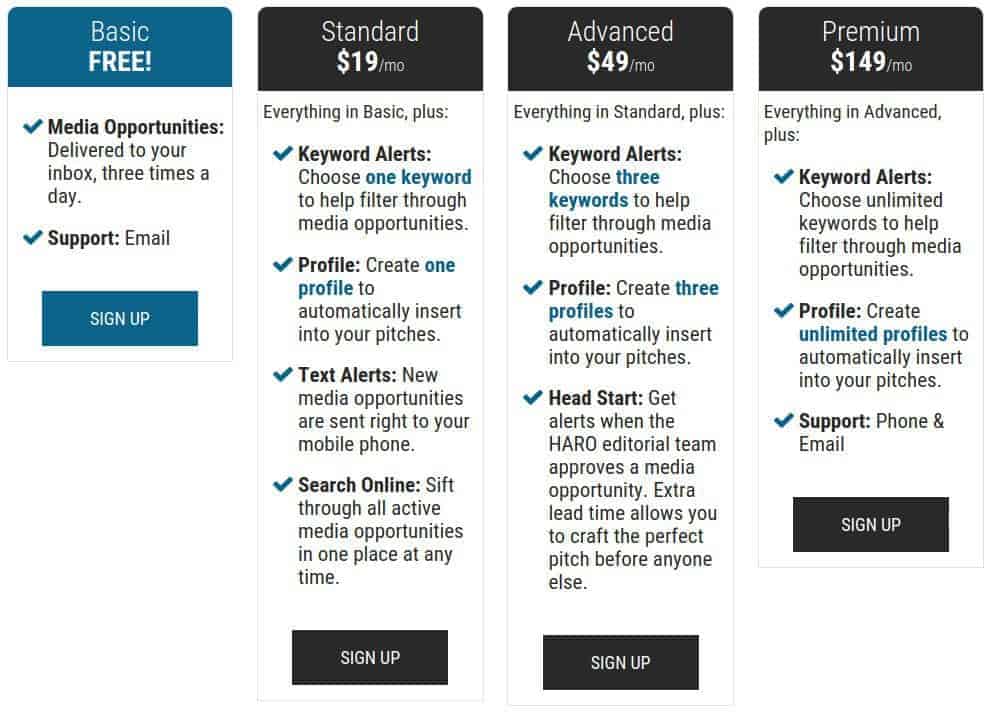
Task: Select the Premium $149/mo plan header
Action: [870, 48]
